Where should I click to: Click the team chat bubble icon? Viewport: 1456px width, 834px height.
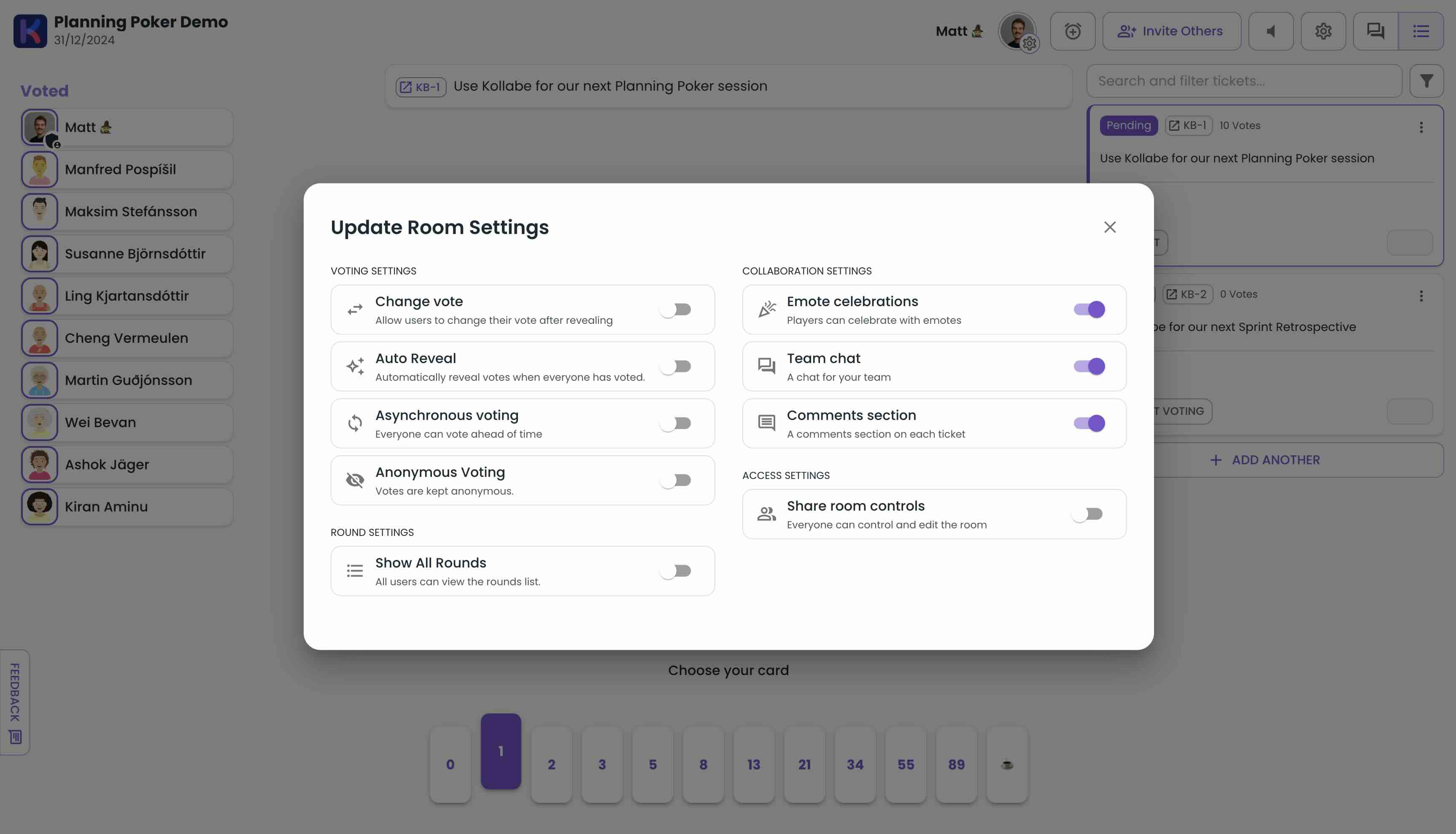(x=766, y=366)
